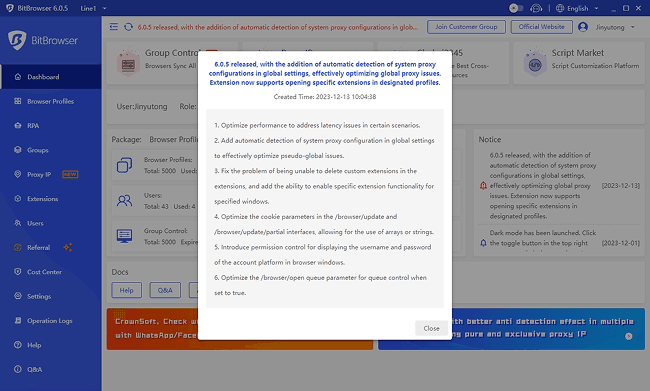
Task: Click the blue dark mode notice bell
Action: tap(483, 243)
